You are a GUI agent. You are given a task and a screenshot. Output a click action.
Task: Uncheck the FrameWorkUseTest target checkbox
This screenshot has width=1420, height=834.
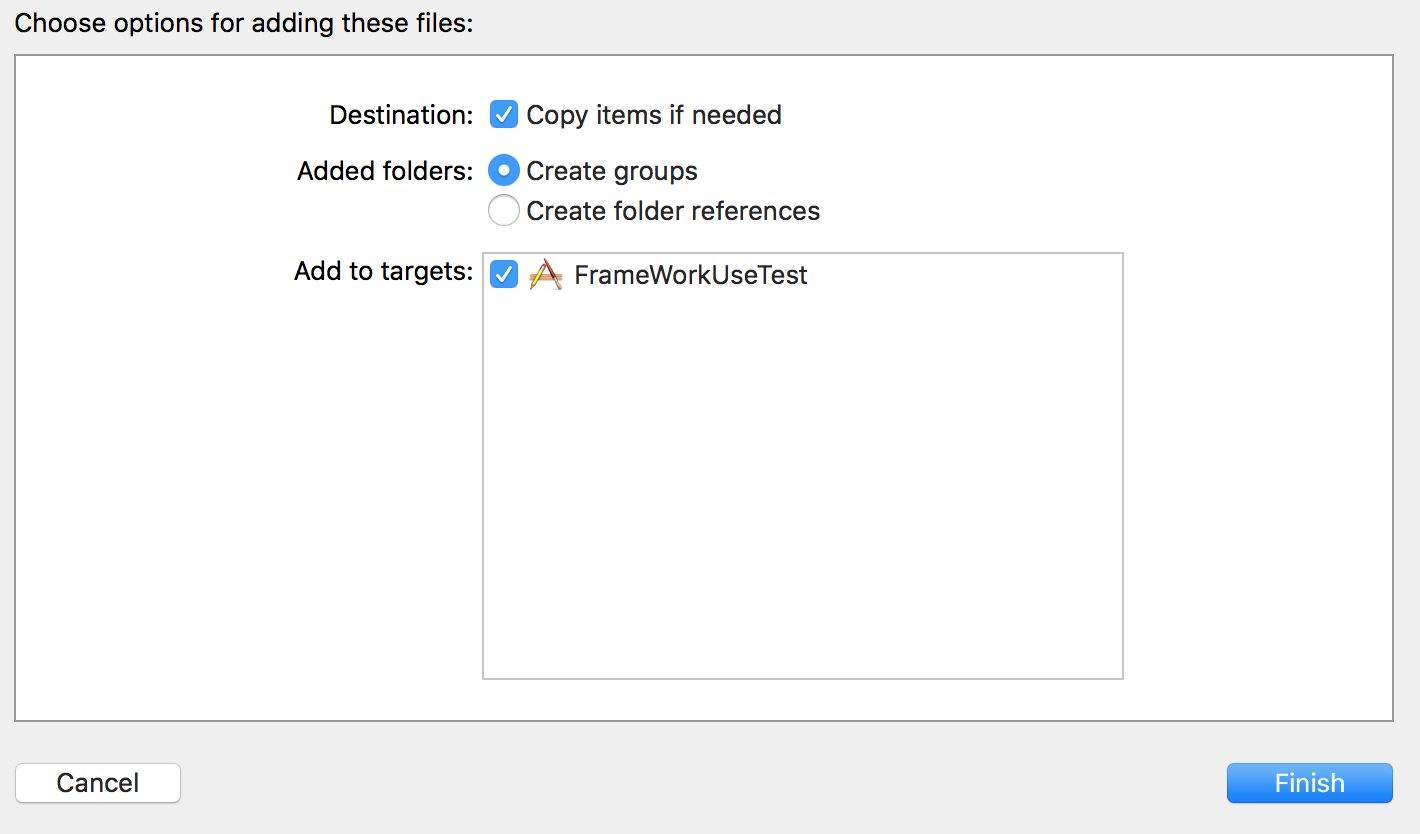pyautogui.click(x=503, y=275)
